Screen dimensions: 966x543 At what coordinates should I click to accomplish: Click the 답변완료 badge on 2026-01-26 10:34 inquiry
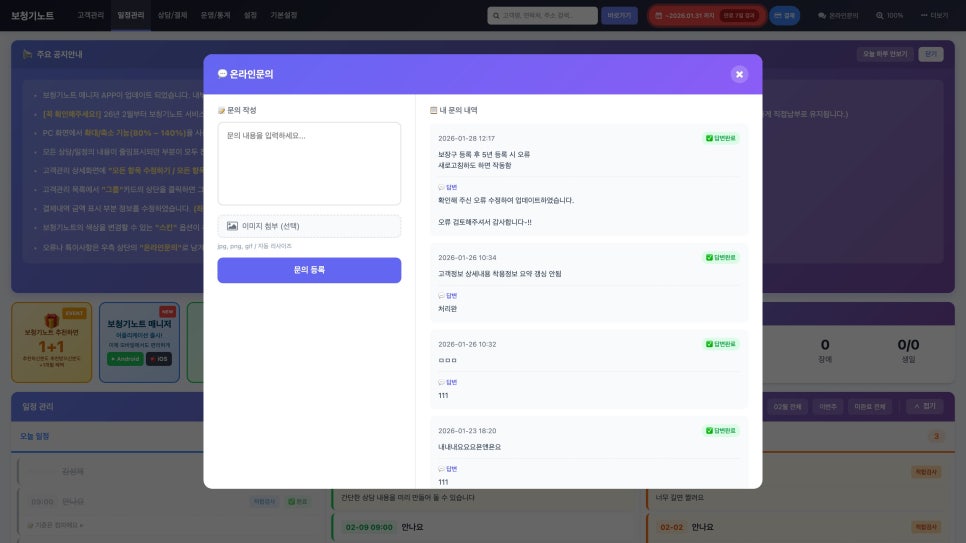click(721, 257)
